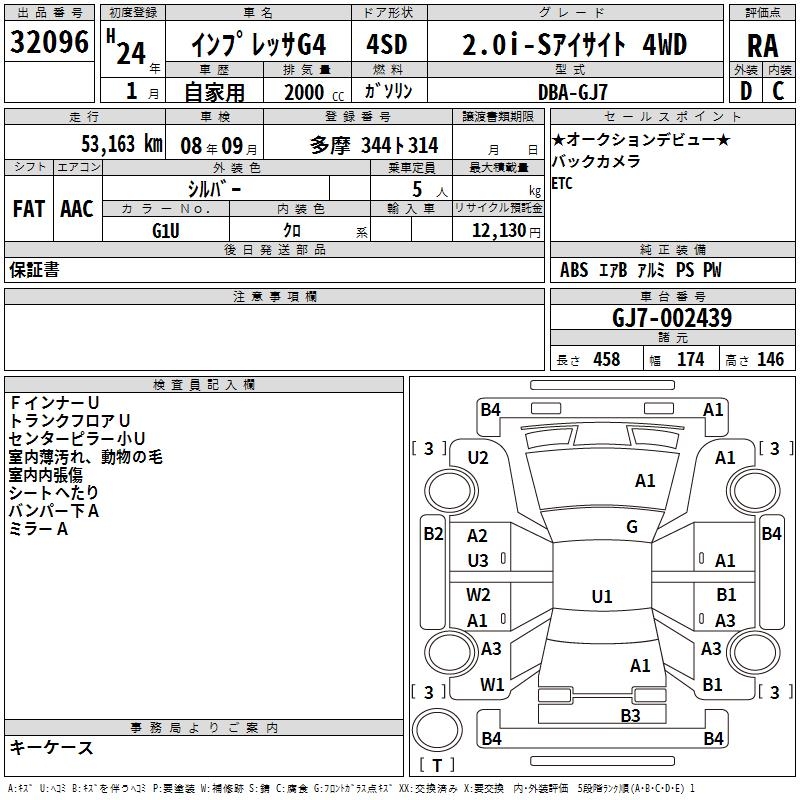Click U2 mark on car diagram
The image size is (800, 800).
click(478, 458)
